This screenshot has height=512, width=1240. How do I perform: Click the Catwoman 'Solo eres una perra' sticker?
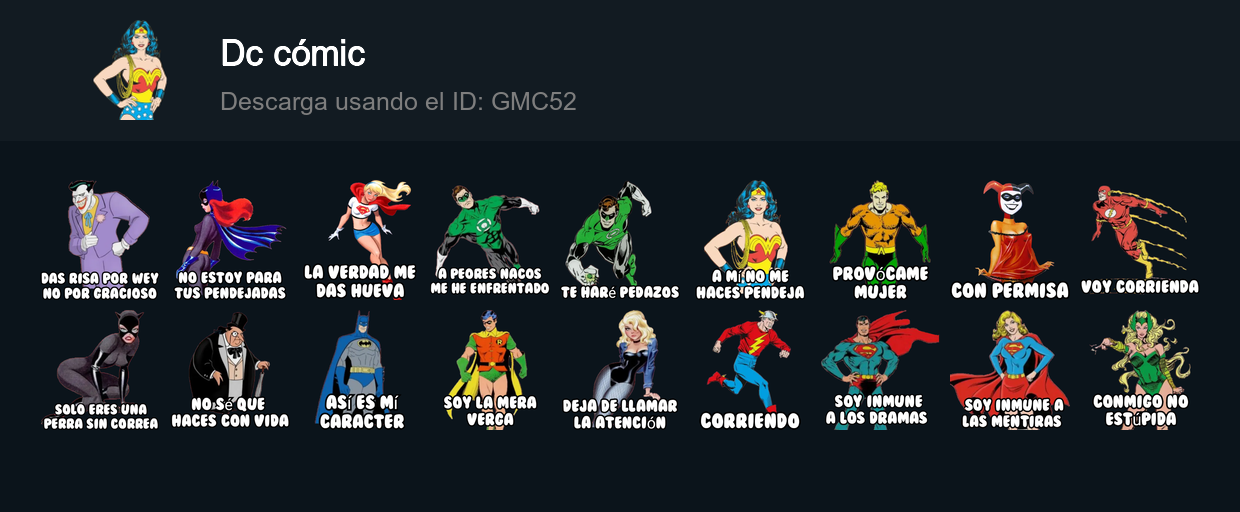click(x=100, y=371)
